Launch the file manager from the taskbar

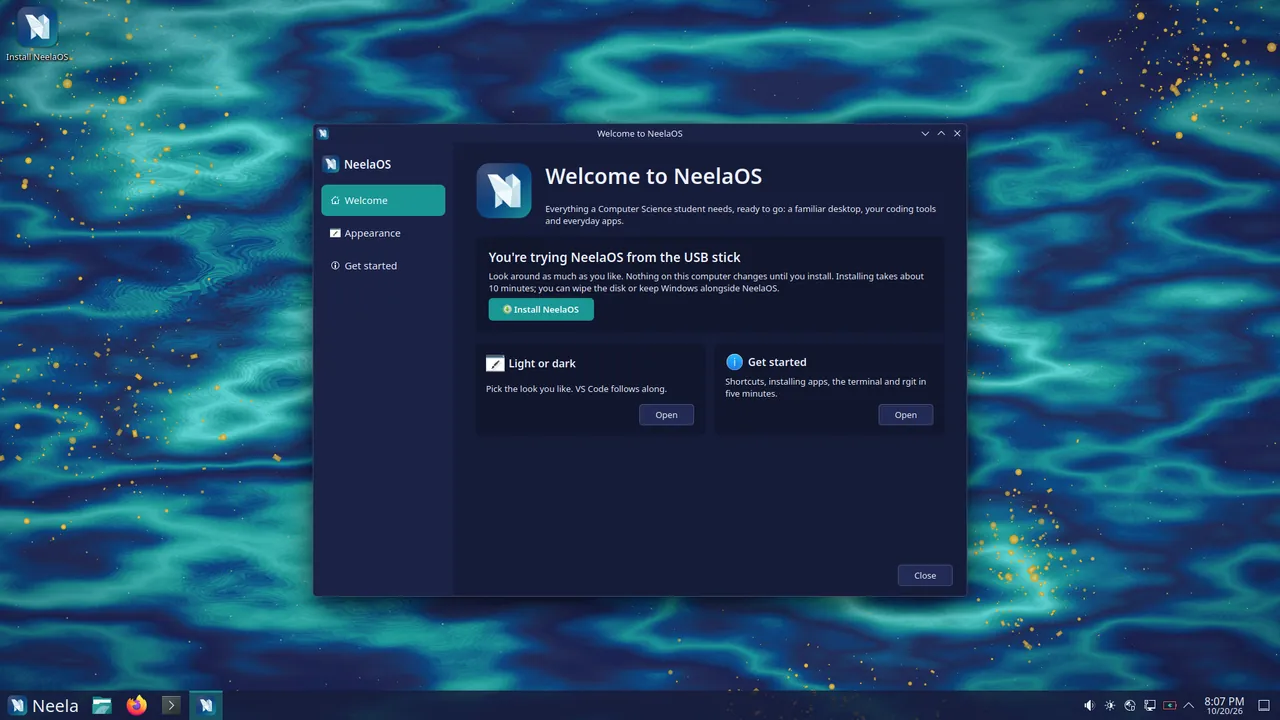[x=102, y=705]
